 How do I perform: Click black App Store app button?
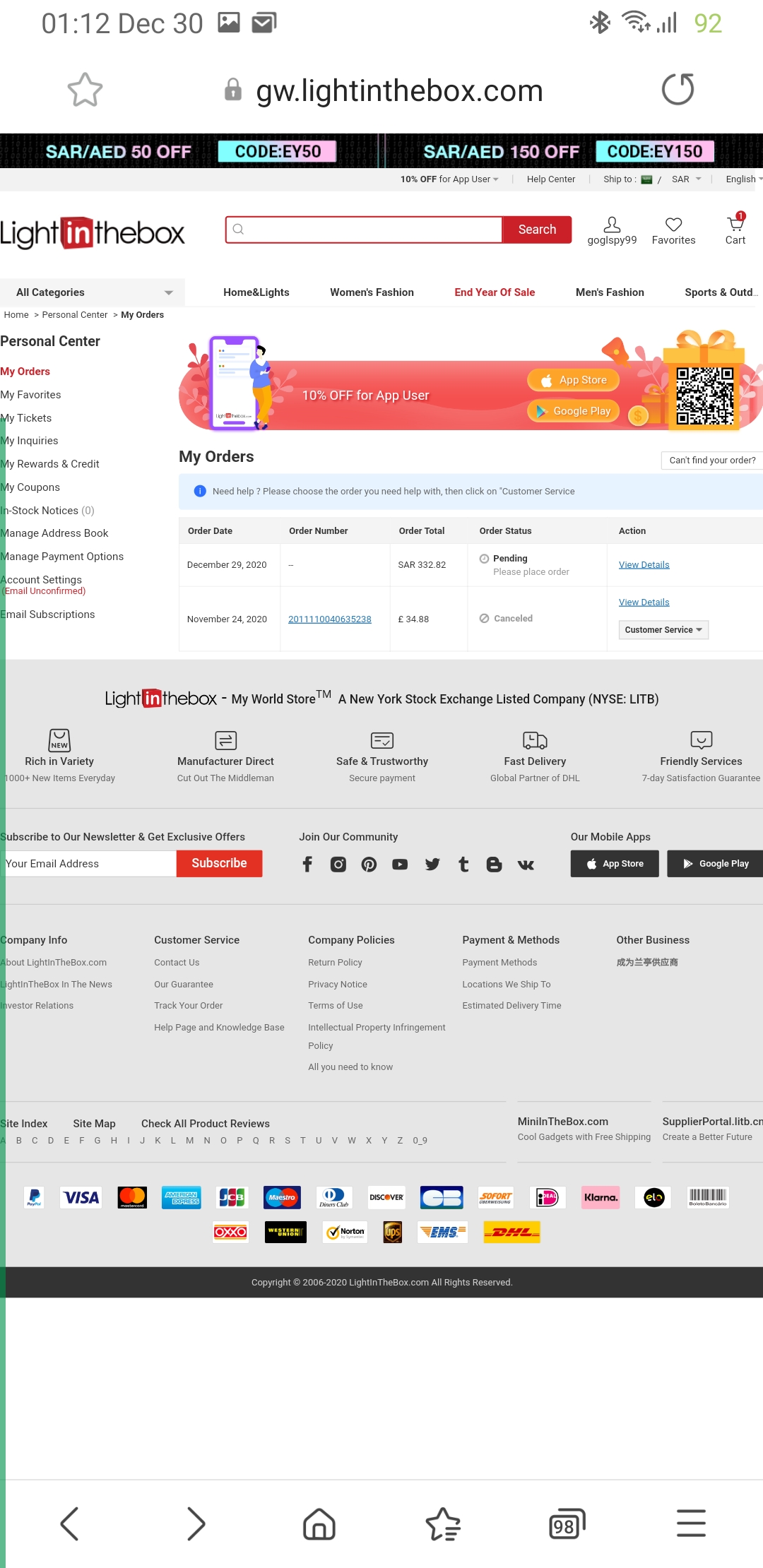point(615,864)
